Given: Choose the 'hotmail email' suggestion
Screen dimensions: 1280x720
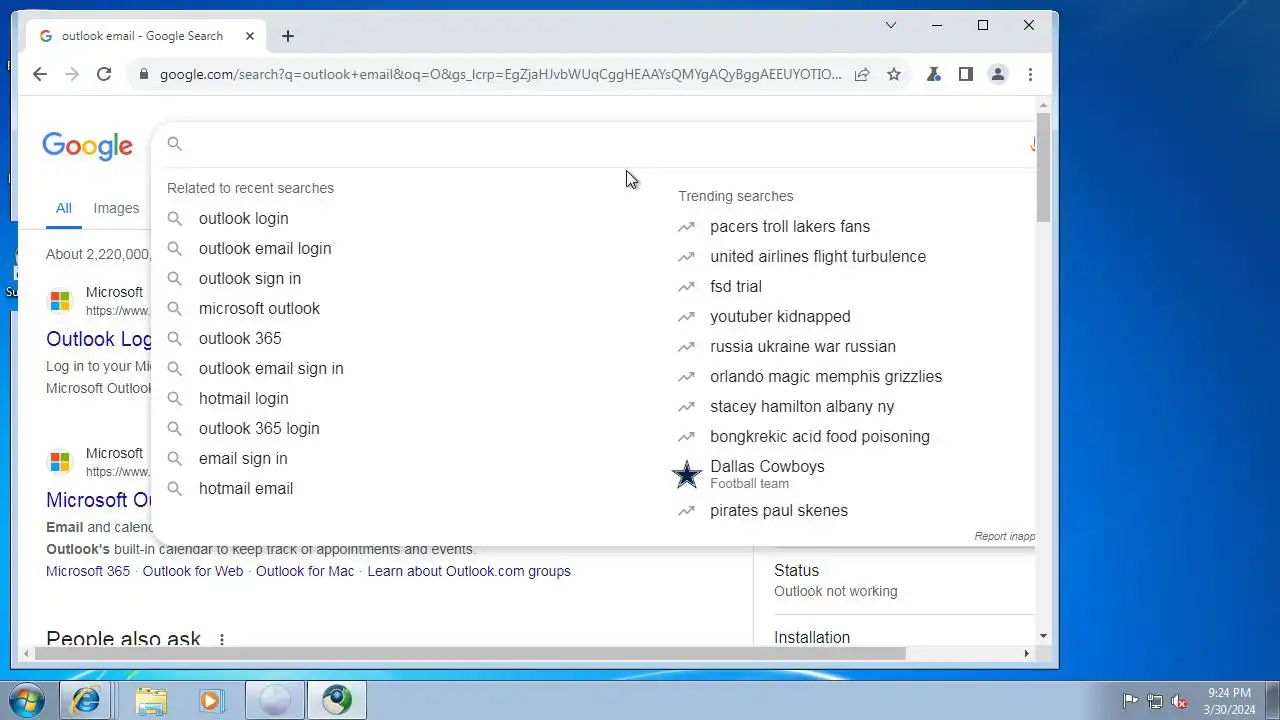Looking at the screenshot, I should [x=246, y=488].
